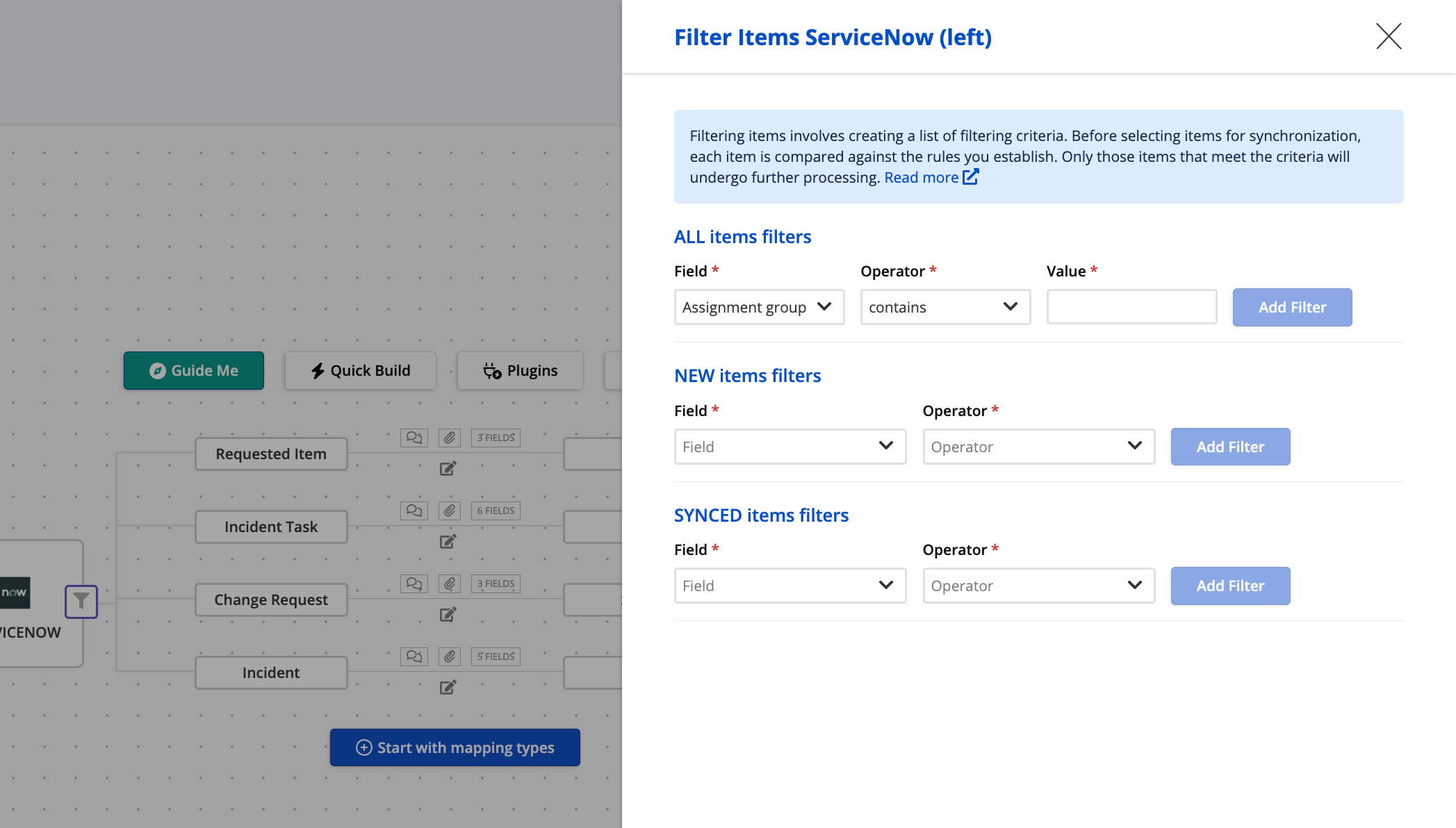Click the Guide Me button
1456x828 pixels.
click(x=194, y=370)
